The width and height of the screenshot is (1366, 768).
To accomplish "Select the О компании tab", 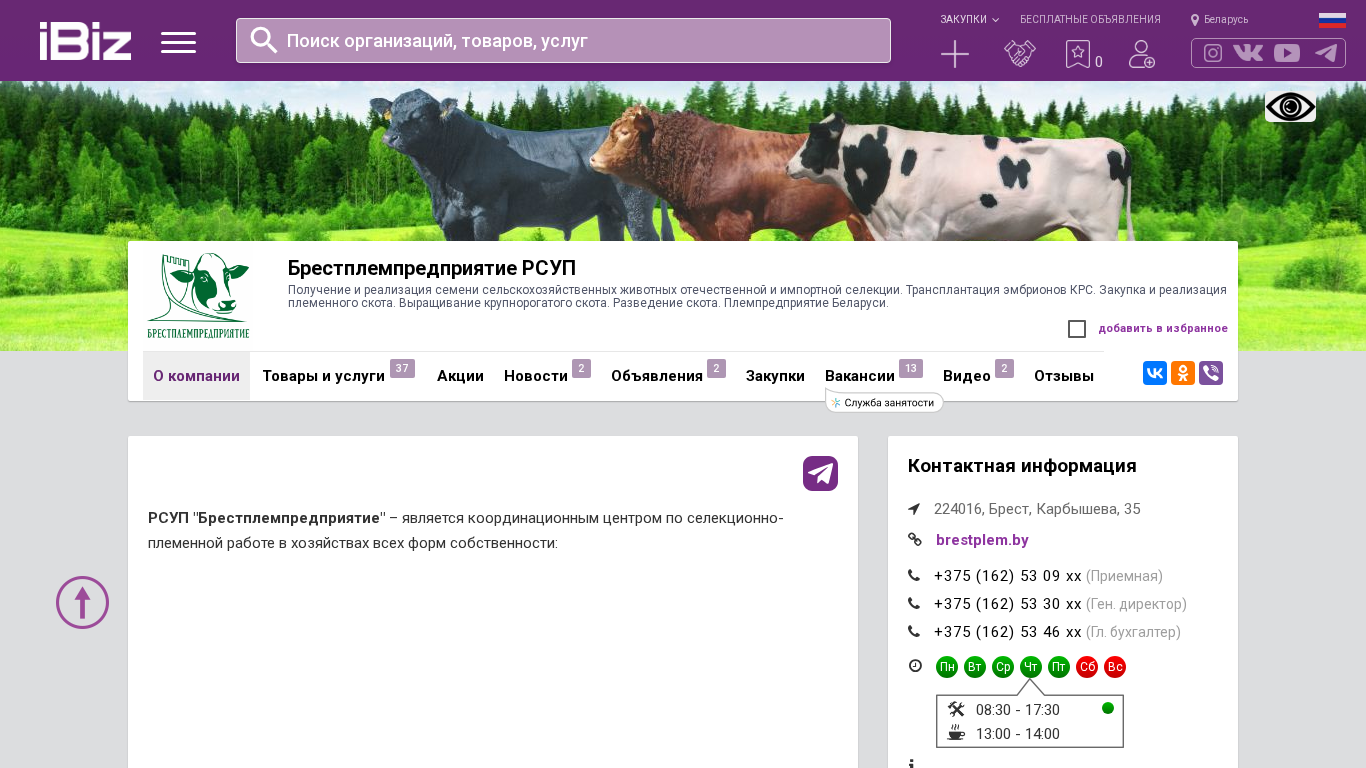I will coord(196,376).
